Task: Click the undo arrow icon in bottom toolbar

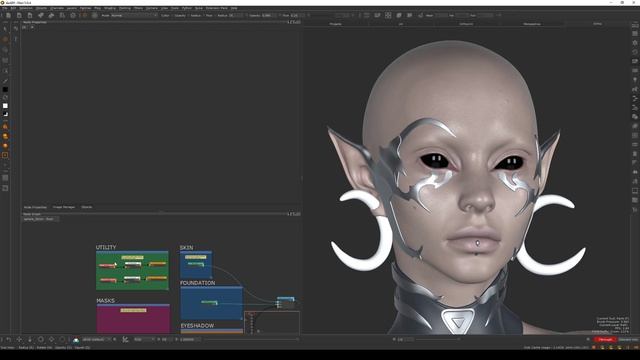Action: tap(9, 340)
